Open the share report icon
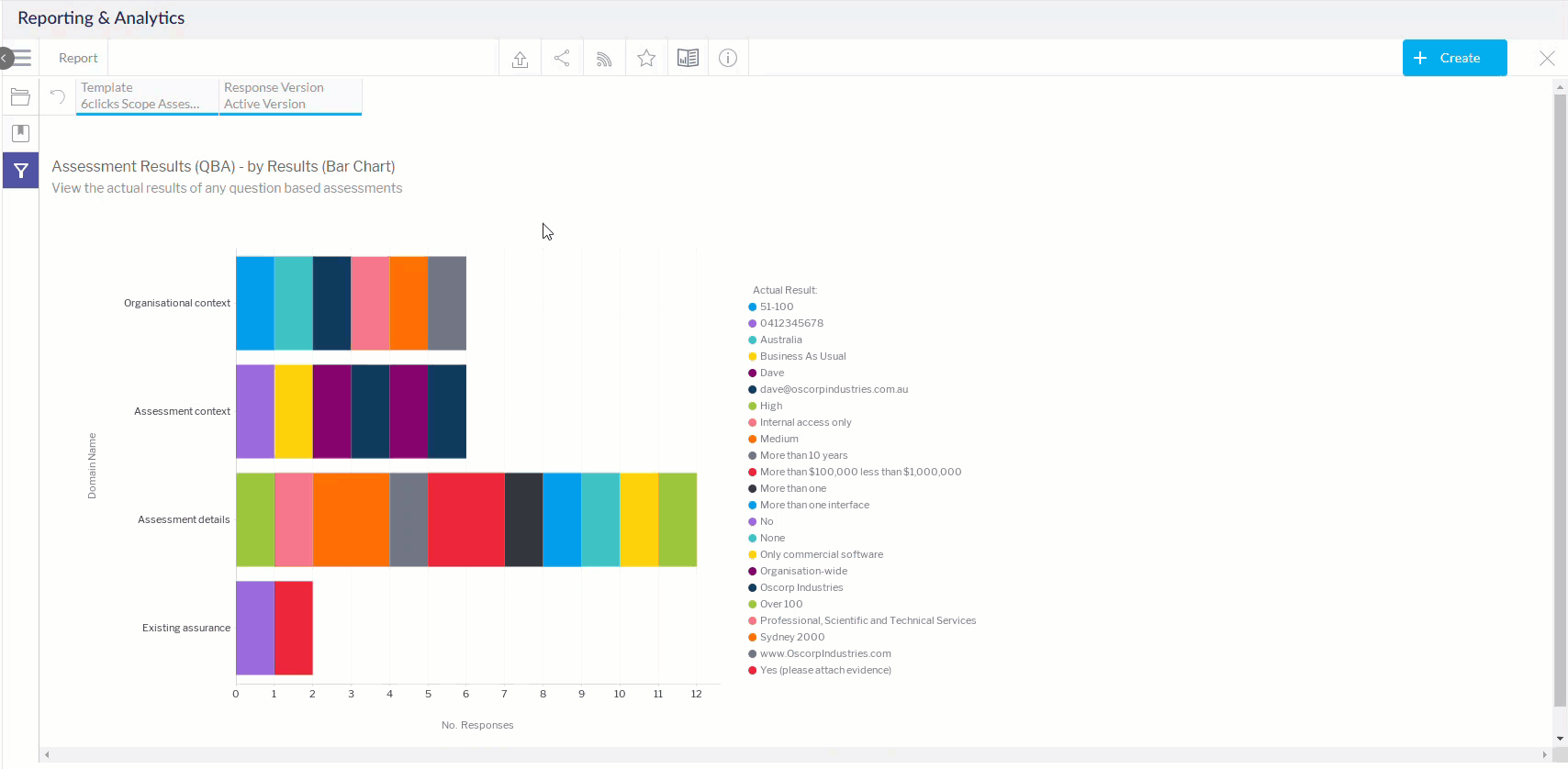Screen dimensions: 1568x769 pos(562,59)
